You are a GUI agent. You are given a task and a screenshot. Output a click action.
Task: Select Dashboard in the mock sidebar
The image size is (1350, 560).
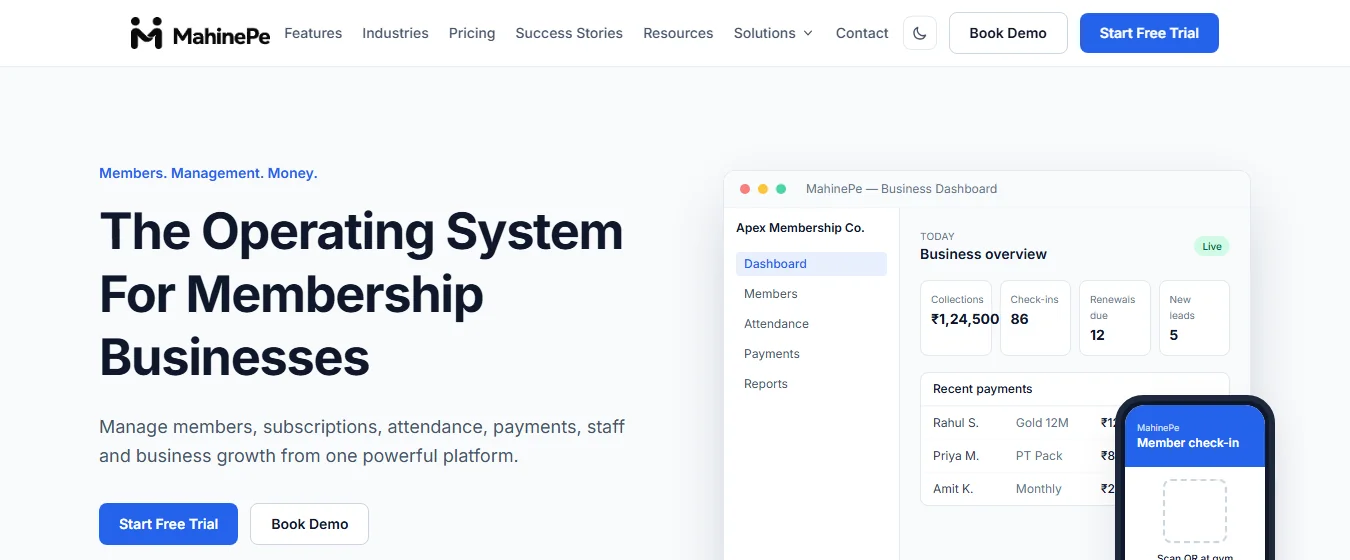point(811,264)
